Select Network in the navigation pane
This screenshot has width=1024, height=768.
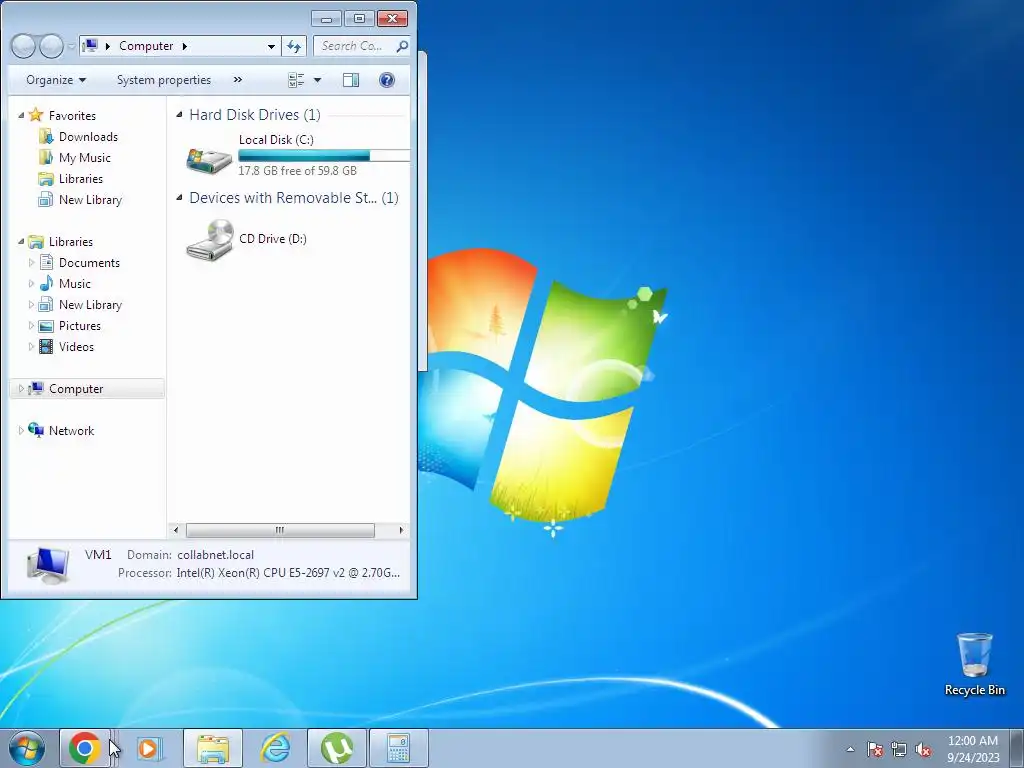click(x=71, y=430)
